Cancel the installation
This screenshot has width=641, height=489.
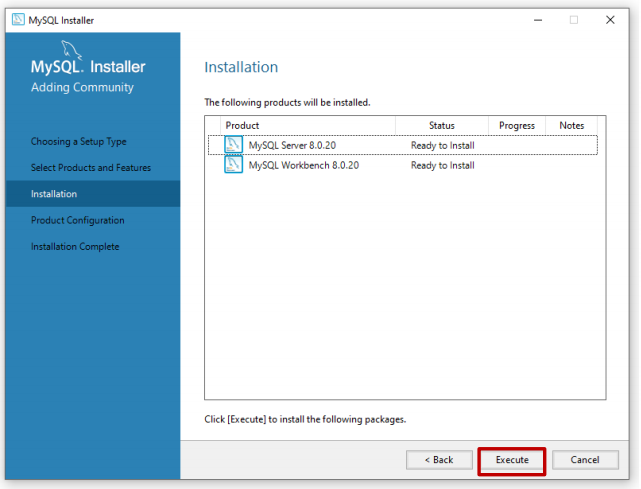tap(585, 460)
